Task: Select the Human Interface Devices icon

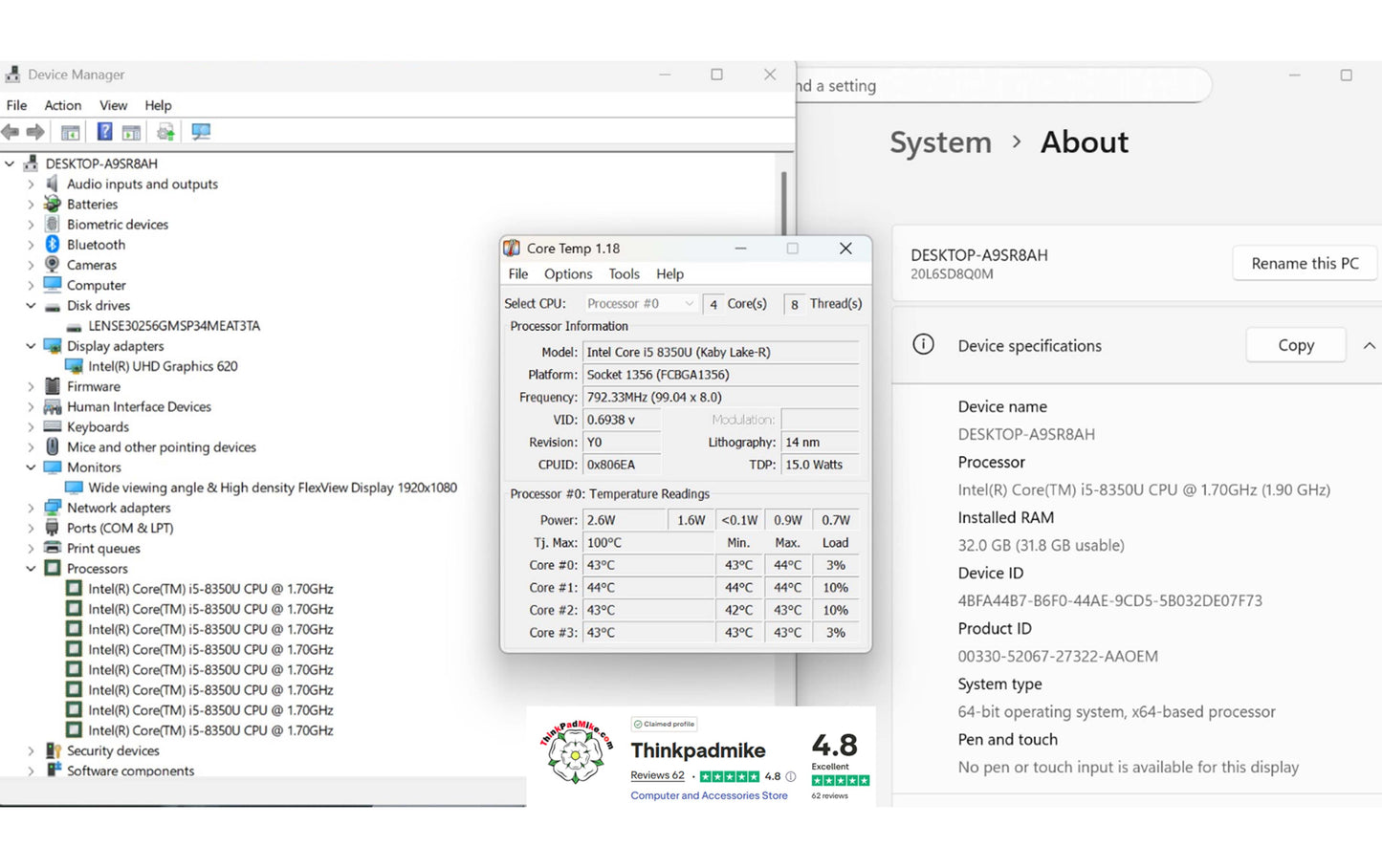Action: 53,406
